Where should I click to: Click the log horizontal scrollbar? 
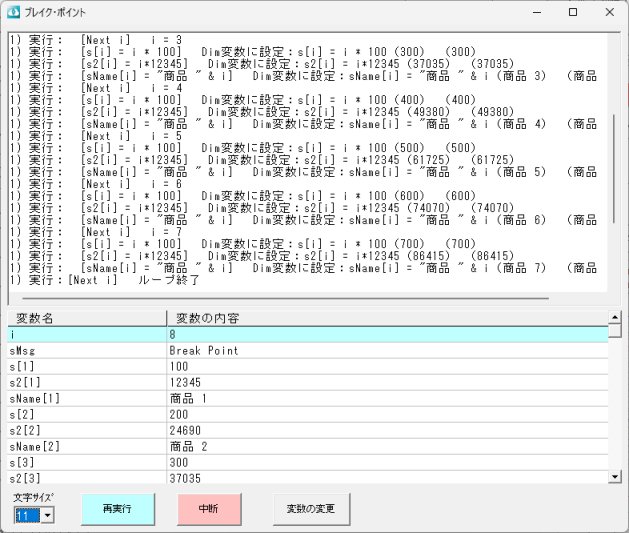click(286, 298)
